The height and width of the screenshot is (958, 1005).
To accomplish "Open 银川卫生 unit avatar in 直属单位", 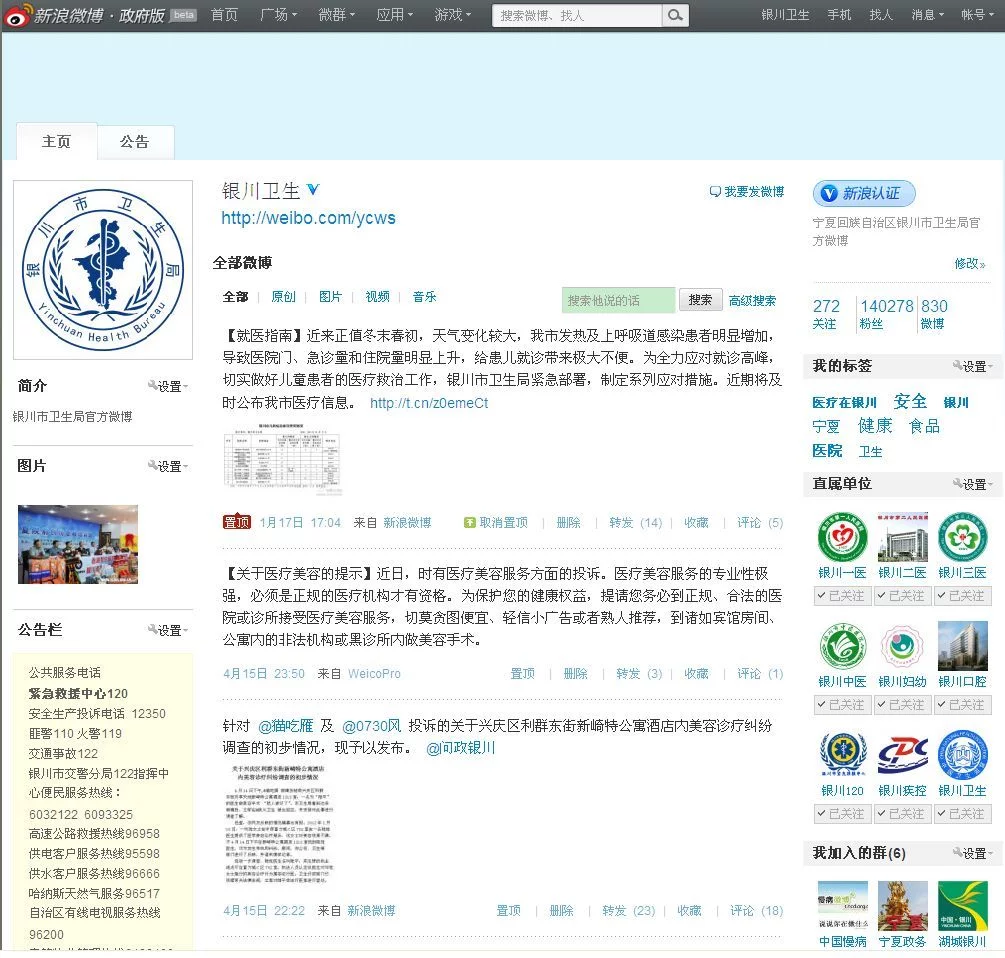I will click(963, 755).
